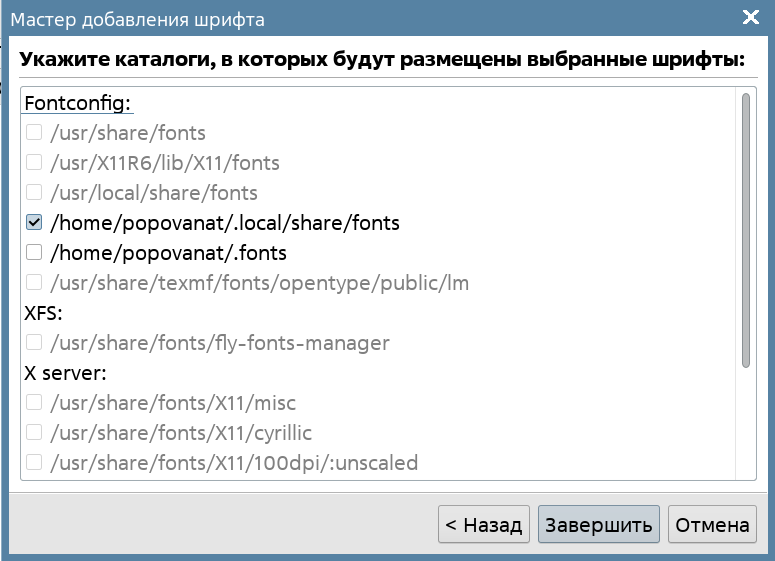Viewport: 775px width, 561px height.
Task: Click the 100dpi/:unscaled fonts checkbox
Action: pyautogui.click(x=34, y=463)
